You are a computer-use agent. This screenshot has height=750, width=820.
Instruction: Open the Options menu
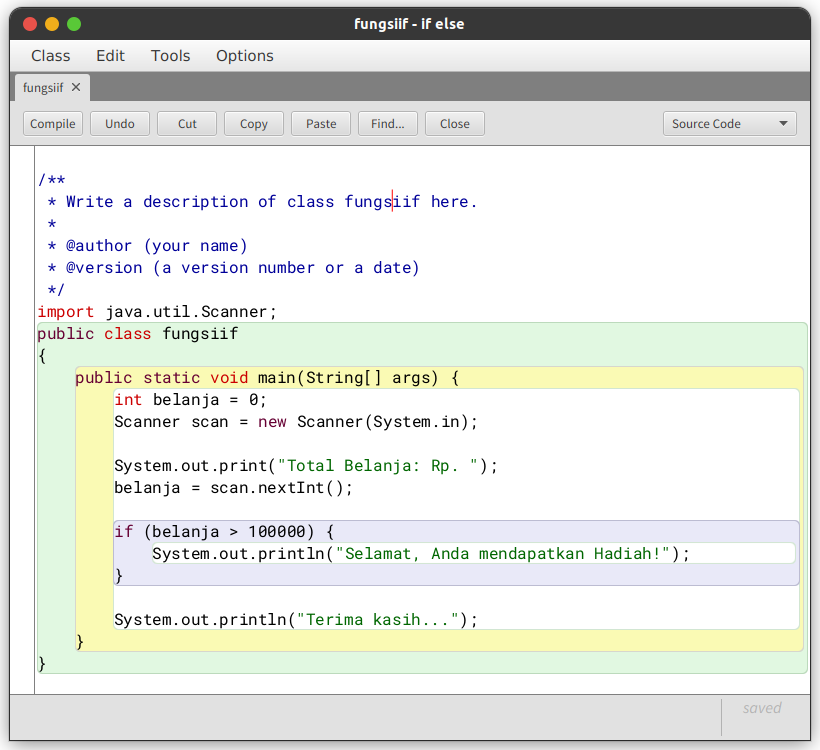(x=244, y=56)
